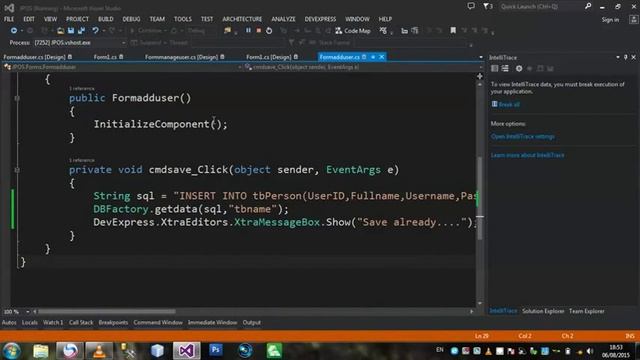Screen dimensions: 640x360
Task: Open the Immediate Window tab
Action: (x=212, y=322)
